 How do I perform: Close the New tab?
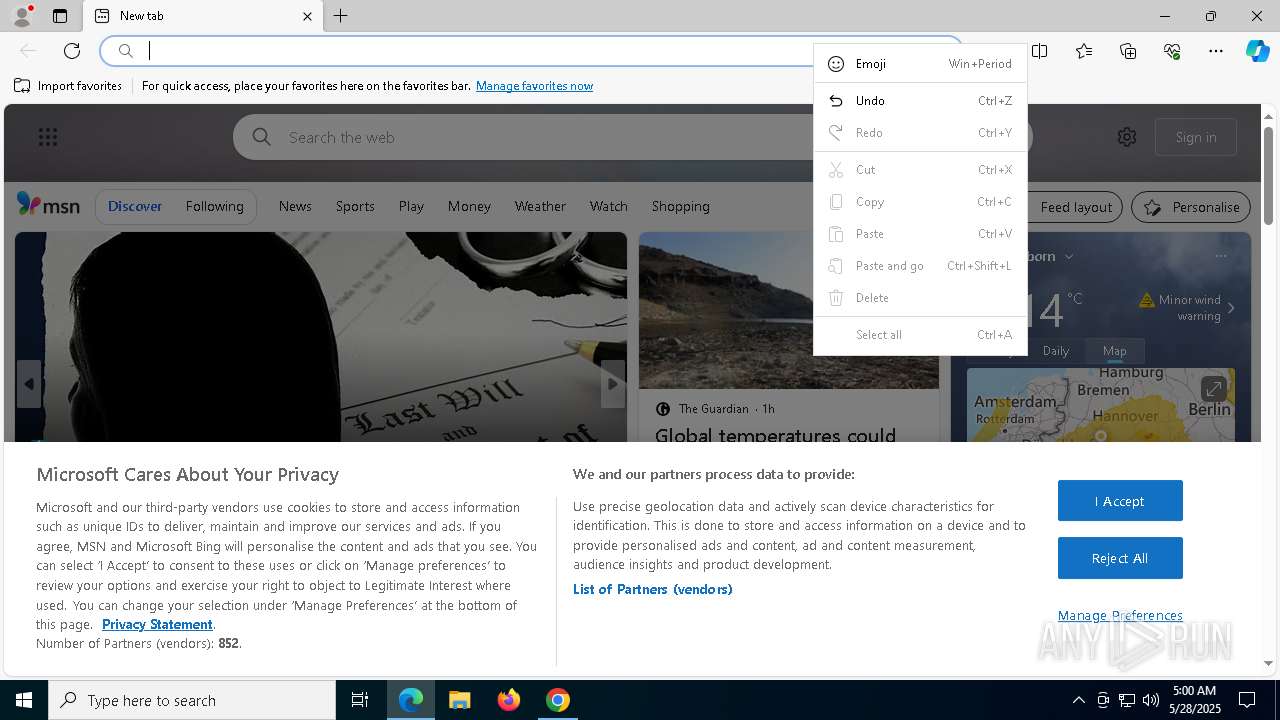coord(307,16)
